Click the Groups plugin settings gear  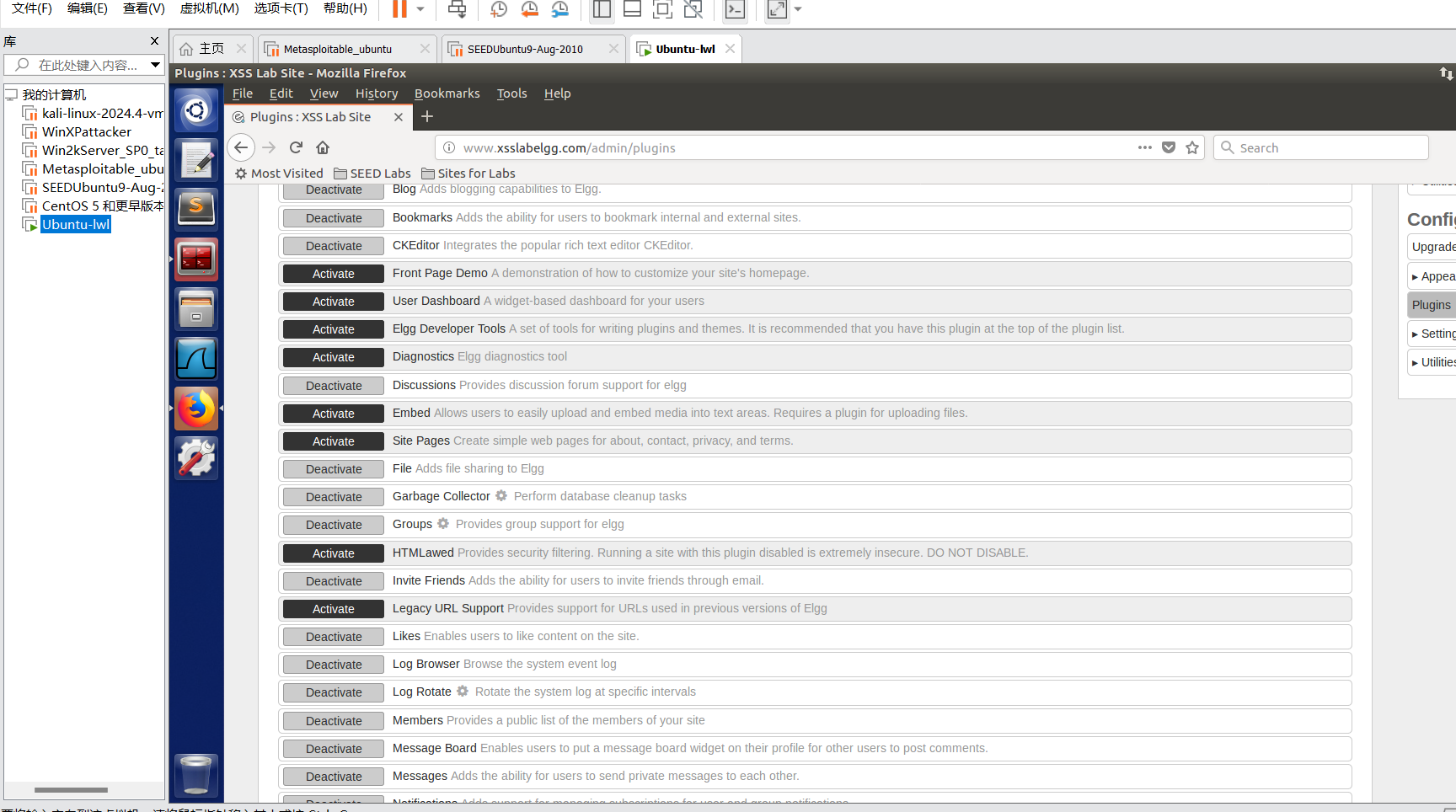(443, 524)
